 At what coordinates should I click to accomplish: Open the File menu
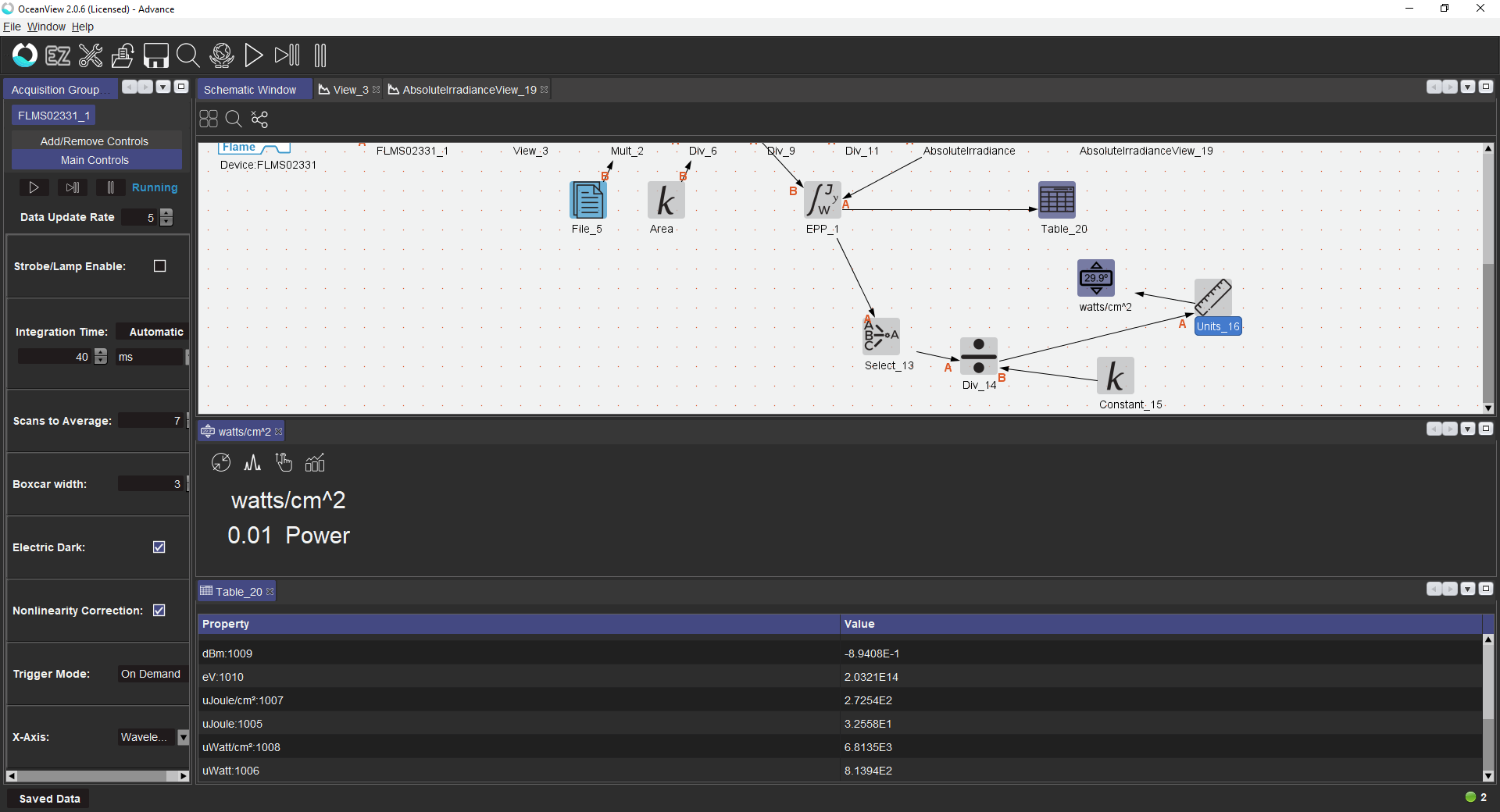click(x=12, y=27)
